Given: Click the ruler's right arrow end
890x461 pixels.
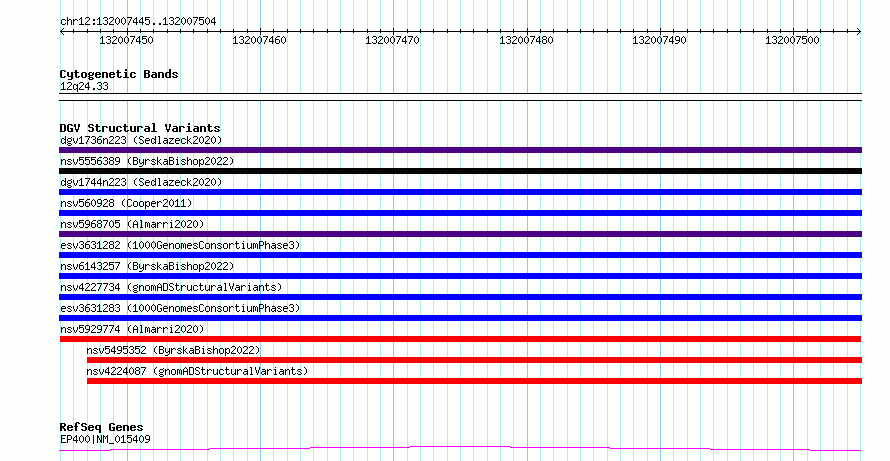Looking at the screenshot, I should (x=859, y=32).
